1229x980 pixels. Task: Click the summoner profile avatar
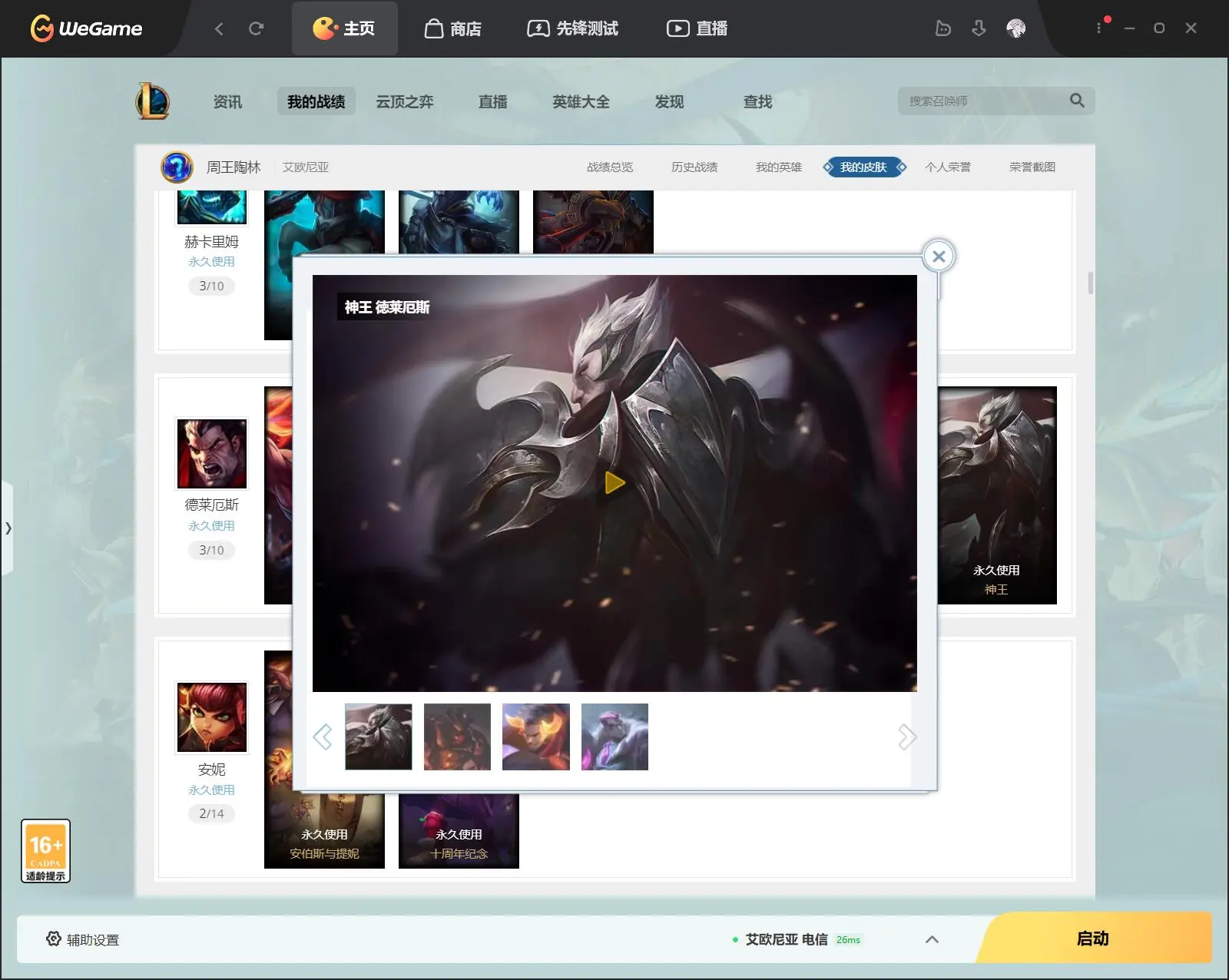177,167
